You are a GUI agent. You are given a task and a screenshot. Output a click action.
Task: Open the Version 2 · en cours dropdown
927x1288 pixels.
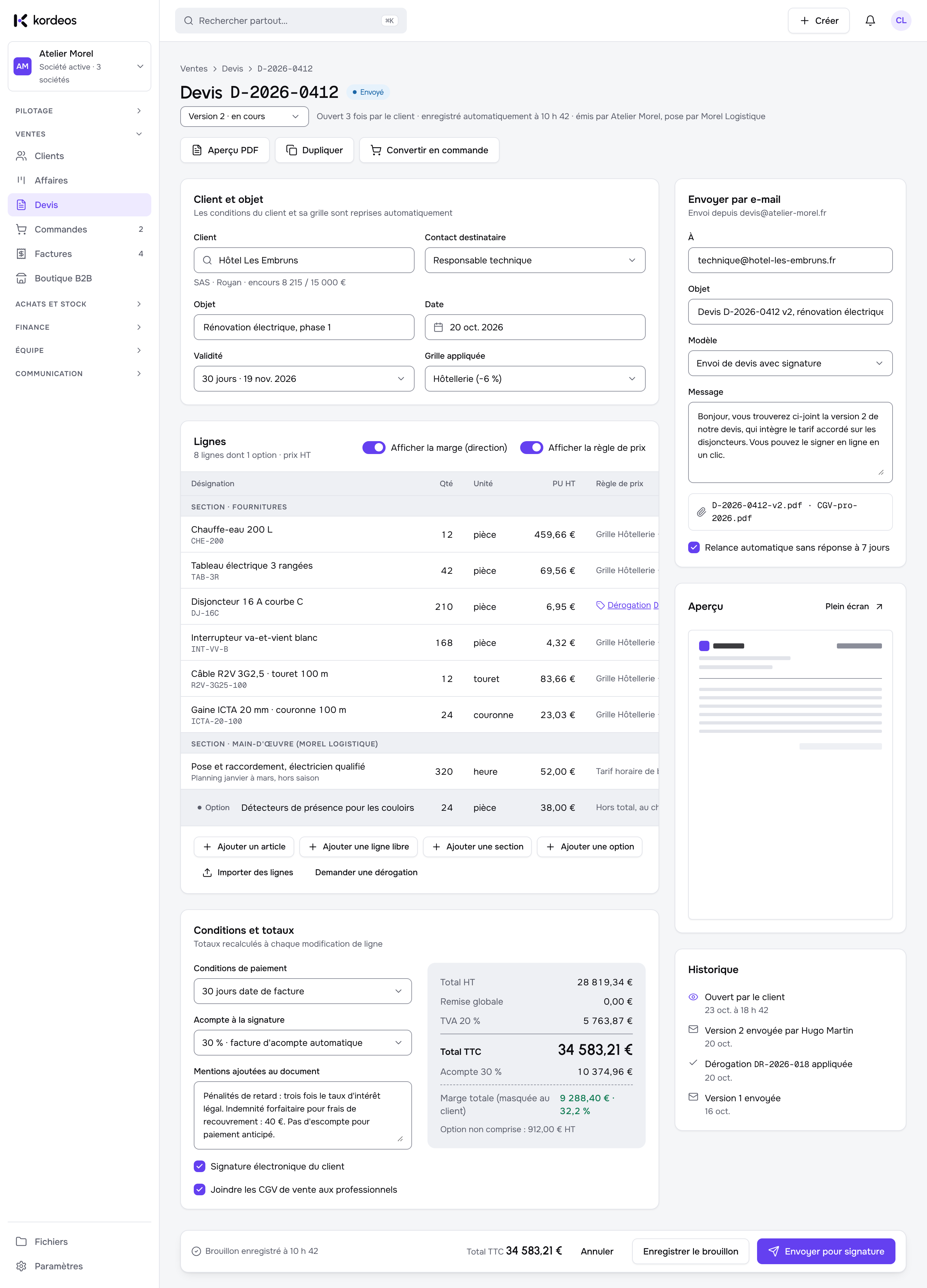(244, 117)
